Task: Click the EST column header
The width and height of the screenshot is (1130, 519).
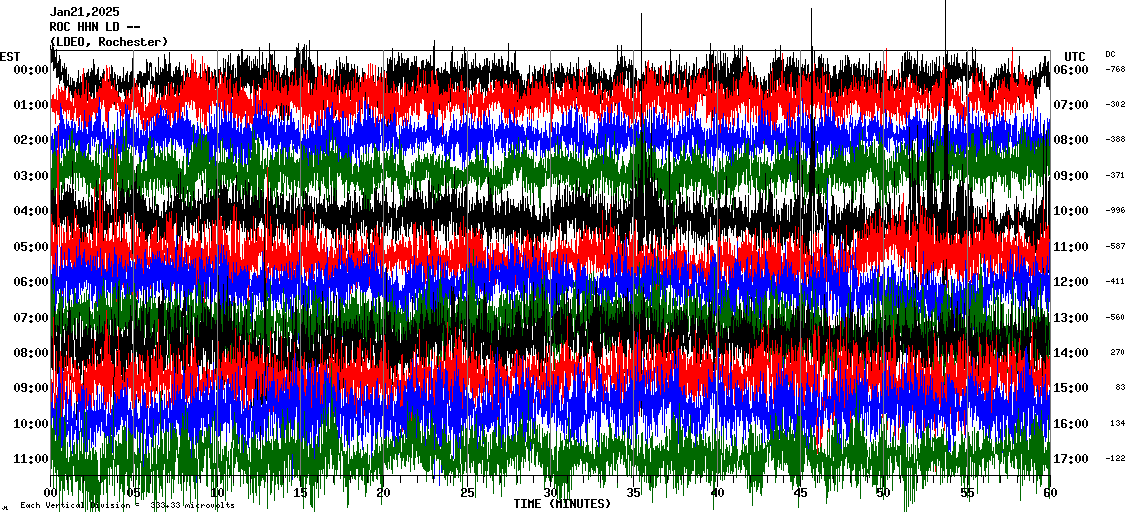Action: coord(10,56)
